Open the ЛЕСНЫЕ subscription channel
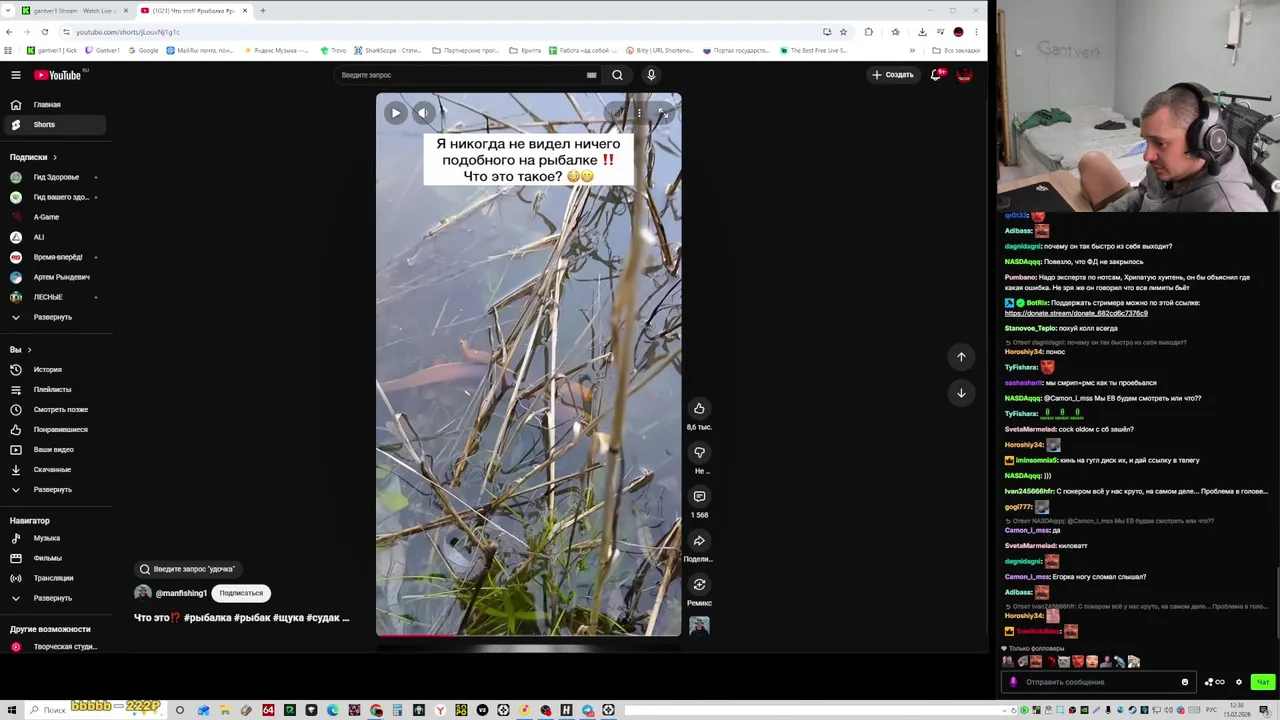 click(x=55, y=297)
